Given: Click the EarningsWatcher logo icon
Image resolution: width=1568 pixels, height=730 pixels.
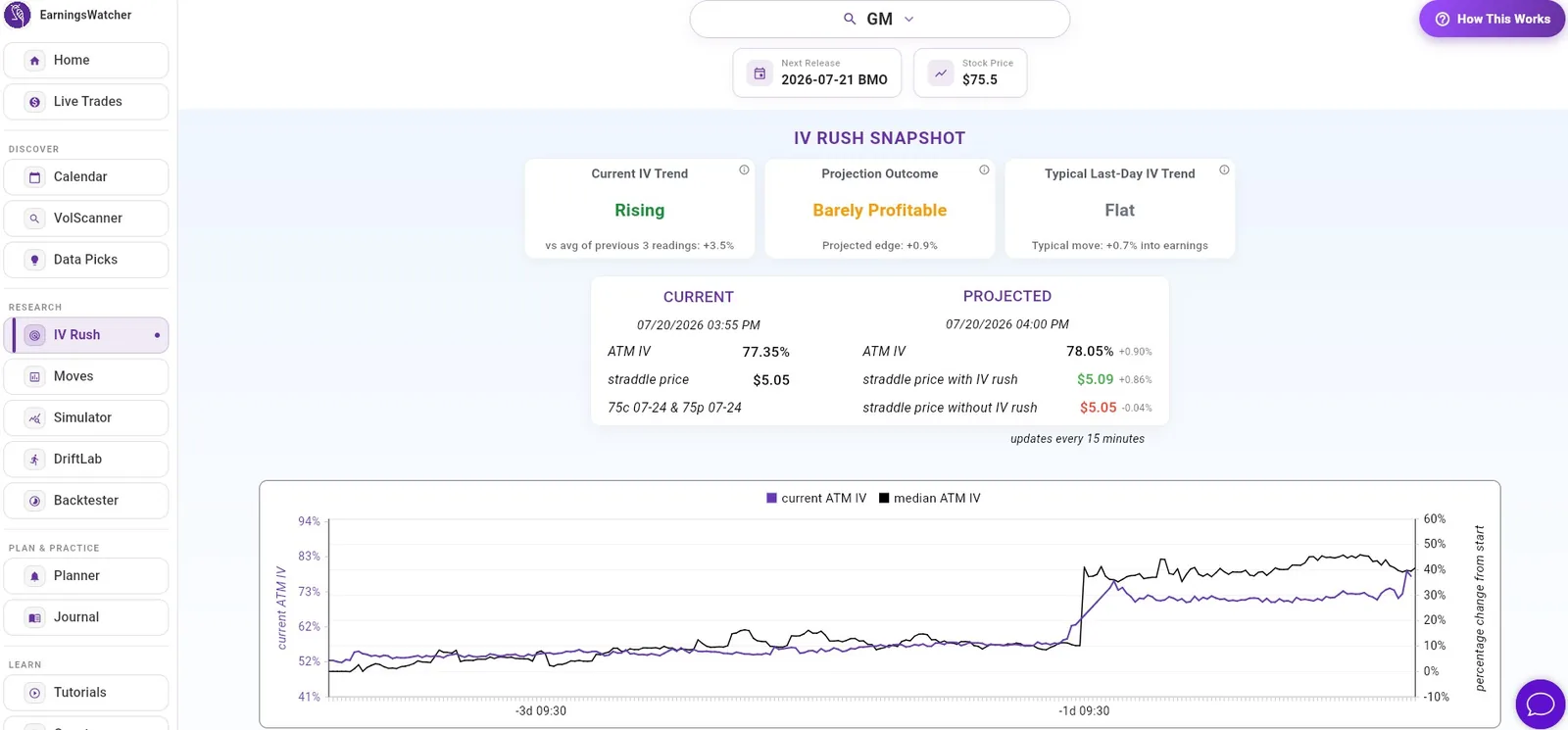Looking at the screenshot, I should click(18, 15).
